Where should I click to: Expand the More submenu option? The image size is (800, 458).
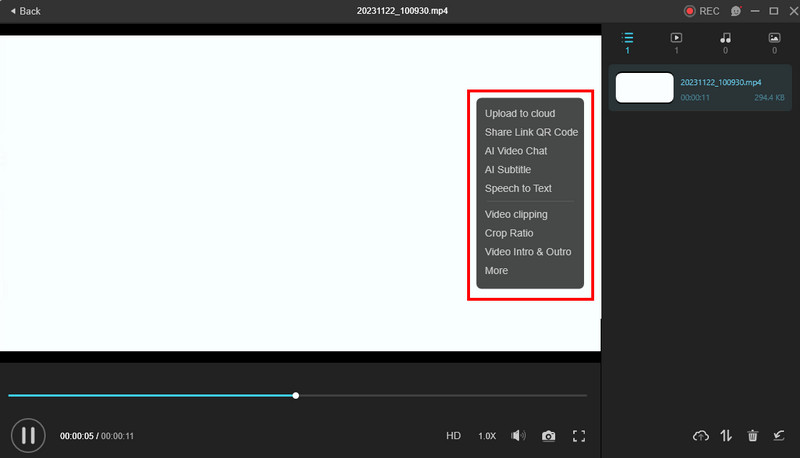coord(496,270)
